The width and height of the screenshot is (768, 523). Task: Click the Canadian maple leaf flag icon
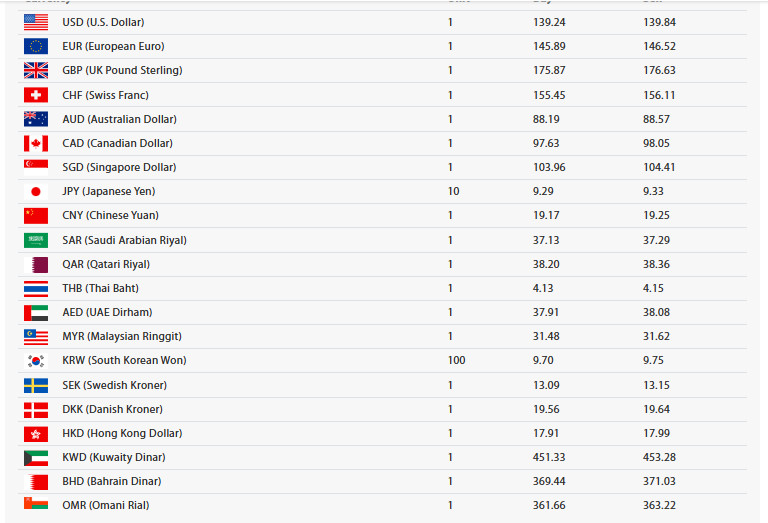coord(36,143)
